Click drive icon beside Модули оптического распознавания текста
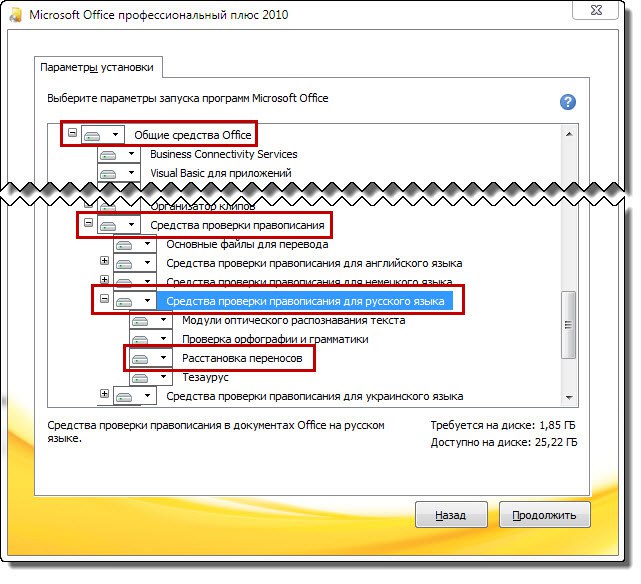Screen dimensions: 641x584 pyautogui.click(x=141, y=320)
